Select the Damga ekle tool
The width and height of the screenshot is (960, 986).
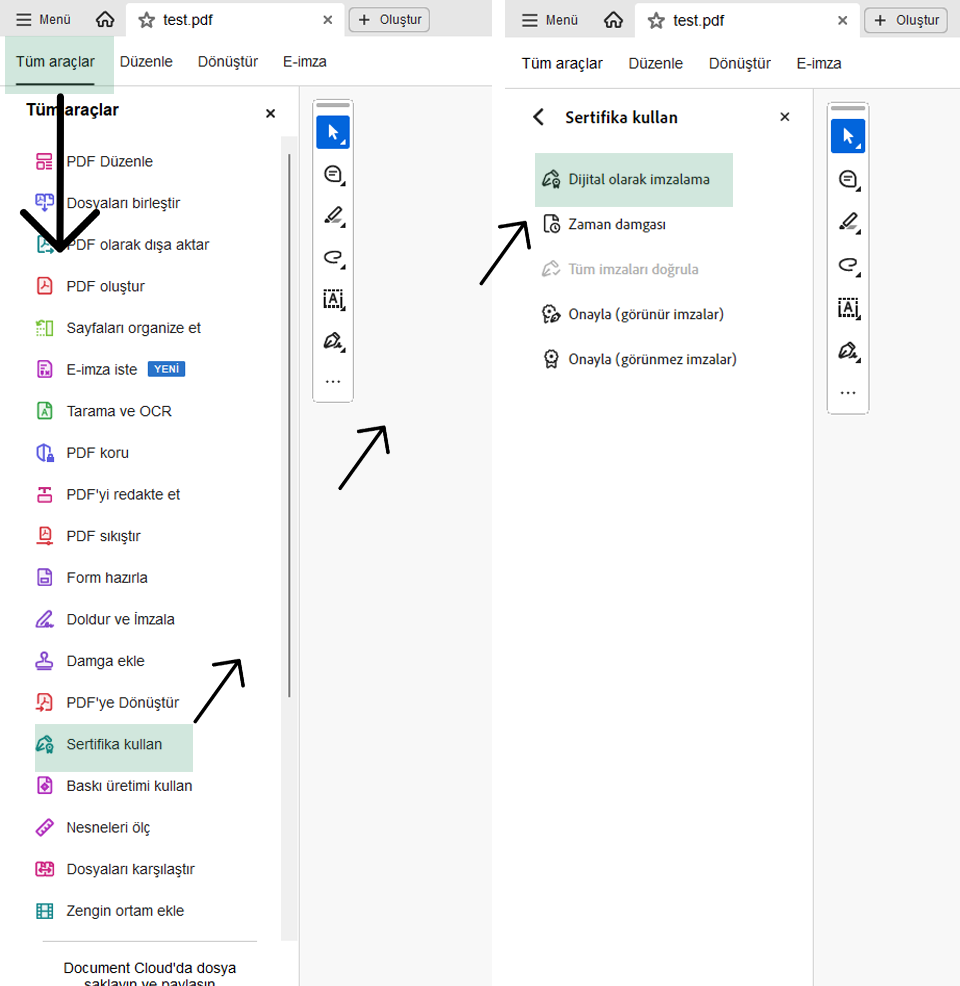[x=105, y=661]
